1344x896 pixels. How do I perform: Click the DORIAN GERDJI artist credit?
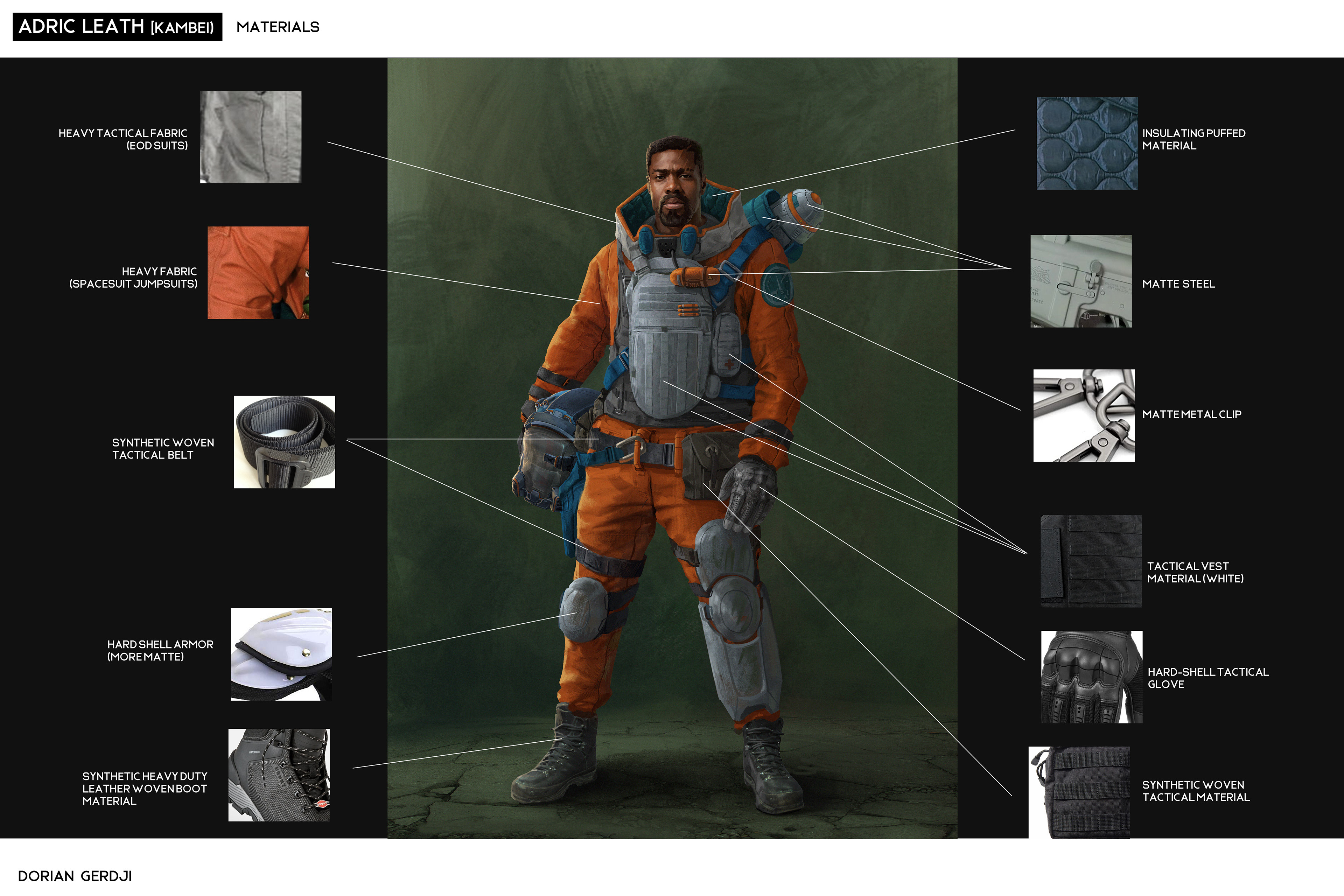point(75,876)
